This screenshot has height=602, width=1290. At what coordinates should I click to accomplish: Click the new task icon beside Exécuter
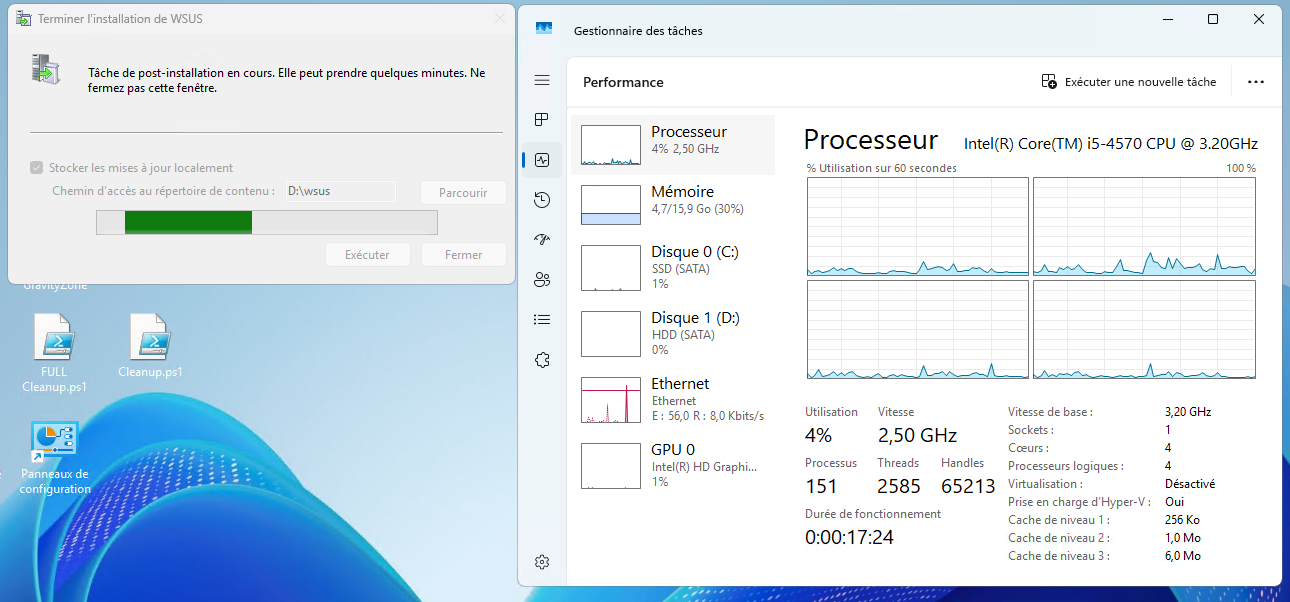pyautogui.click(x=1049, y=82)
